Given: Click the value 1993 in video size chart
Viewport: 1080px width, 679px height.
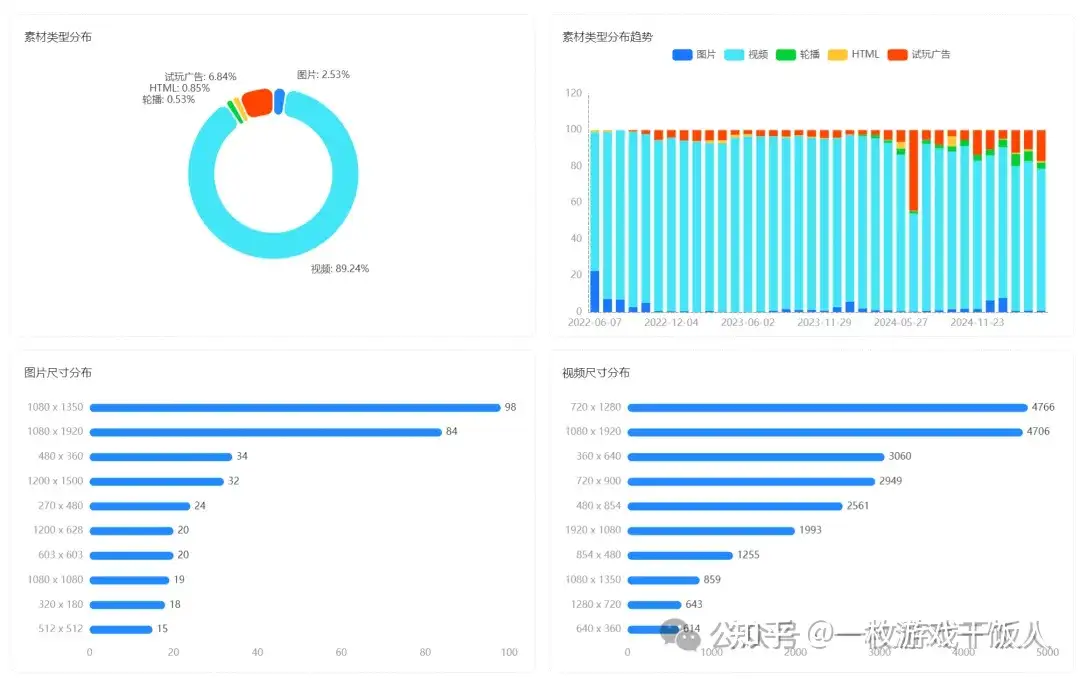Looking at the screenshot, I should pos(811,530).
